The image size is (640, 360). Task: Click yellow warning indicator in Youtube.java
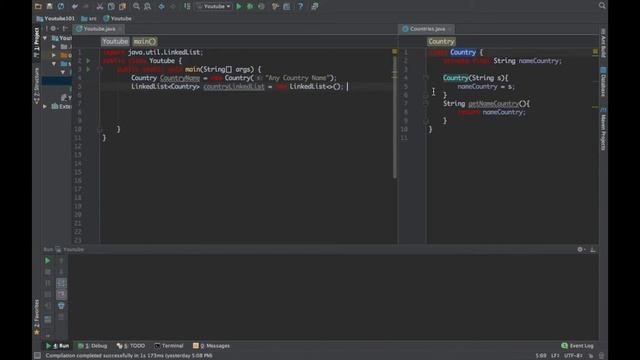click(395, 51)
